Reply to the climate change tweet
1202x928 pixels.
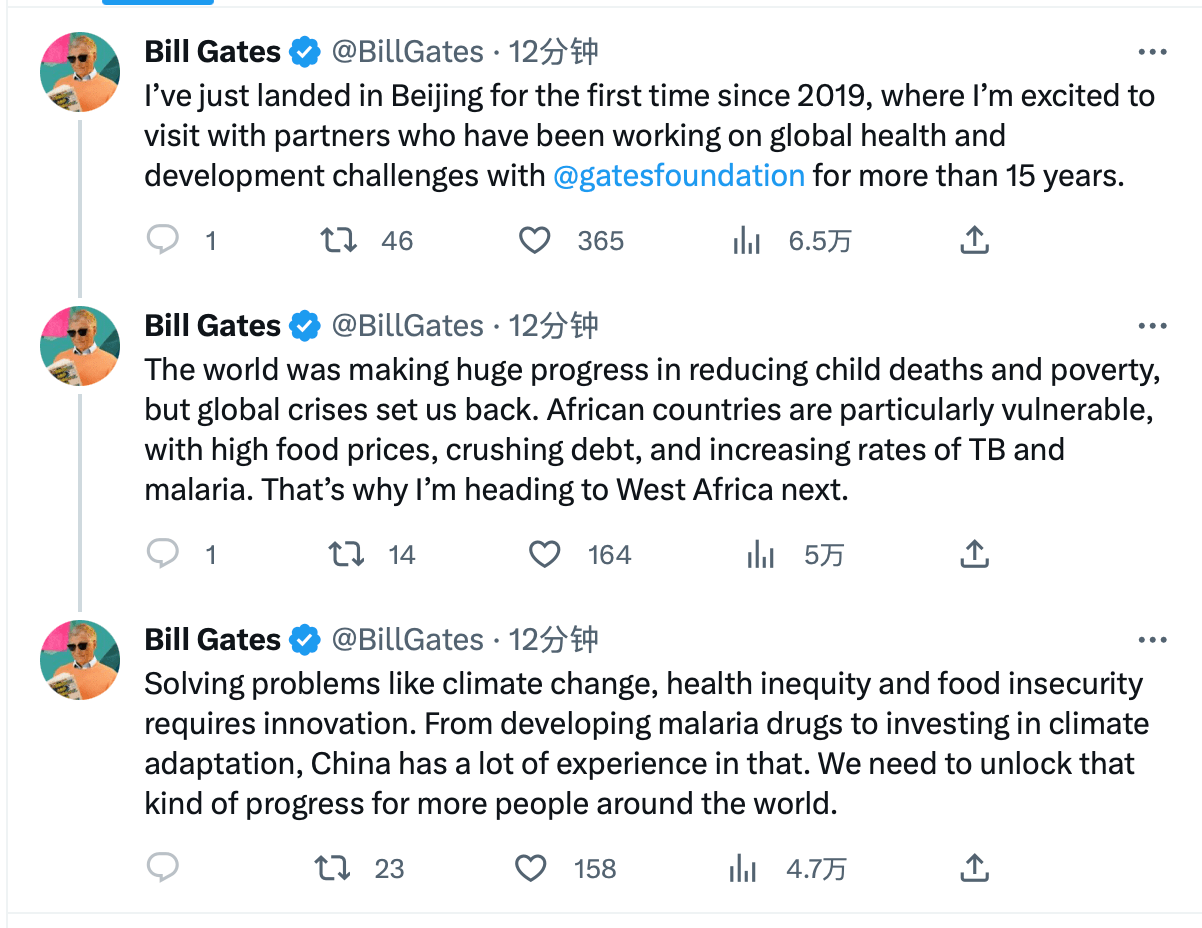click(163, 868)
